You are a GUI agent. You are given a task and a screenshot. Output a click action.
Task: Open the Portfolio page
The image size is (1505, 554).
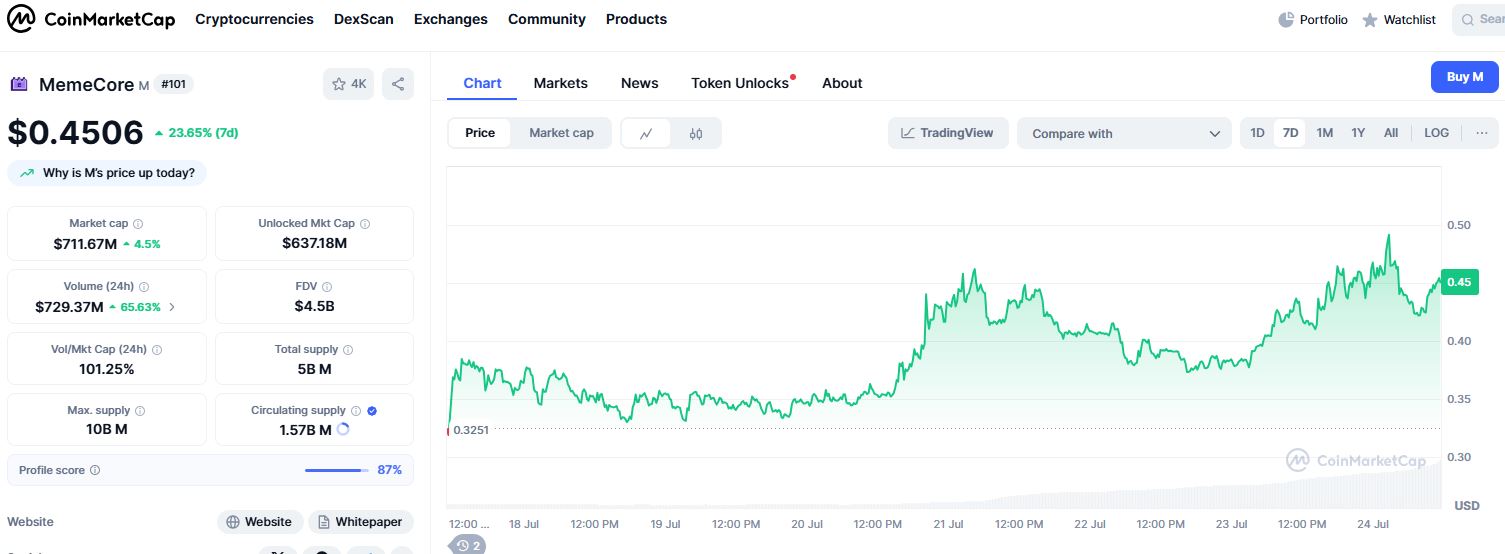point(1313,20)
